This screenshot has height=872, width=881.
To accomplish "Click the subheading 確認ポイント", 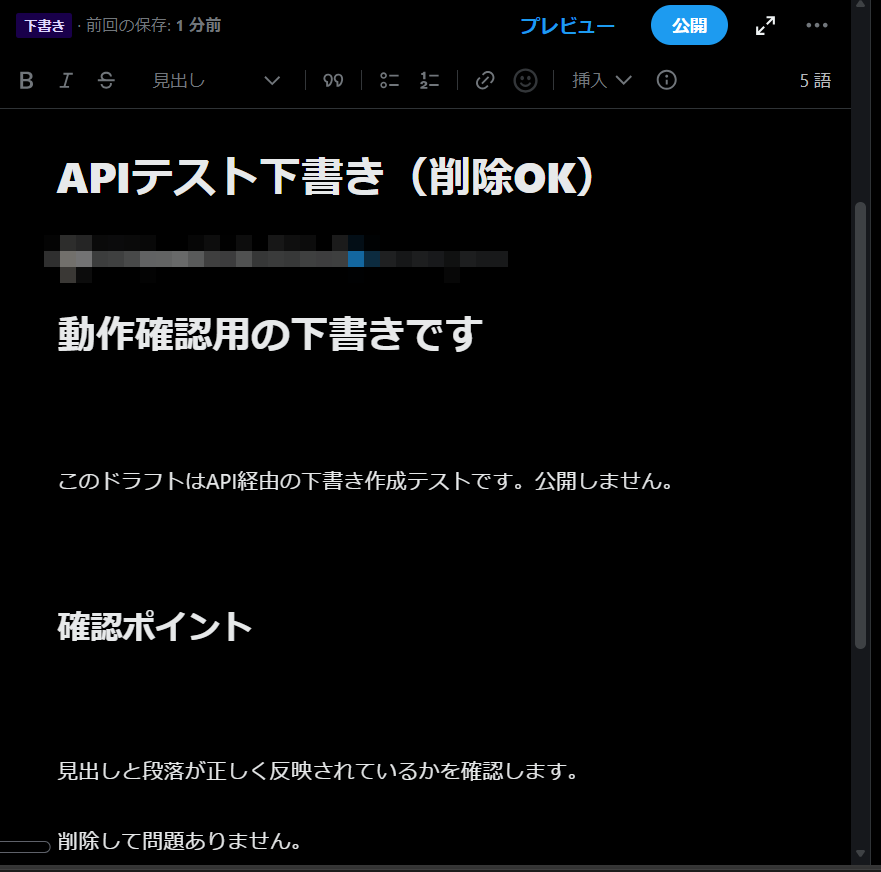I will [155, 626].
